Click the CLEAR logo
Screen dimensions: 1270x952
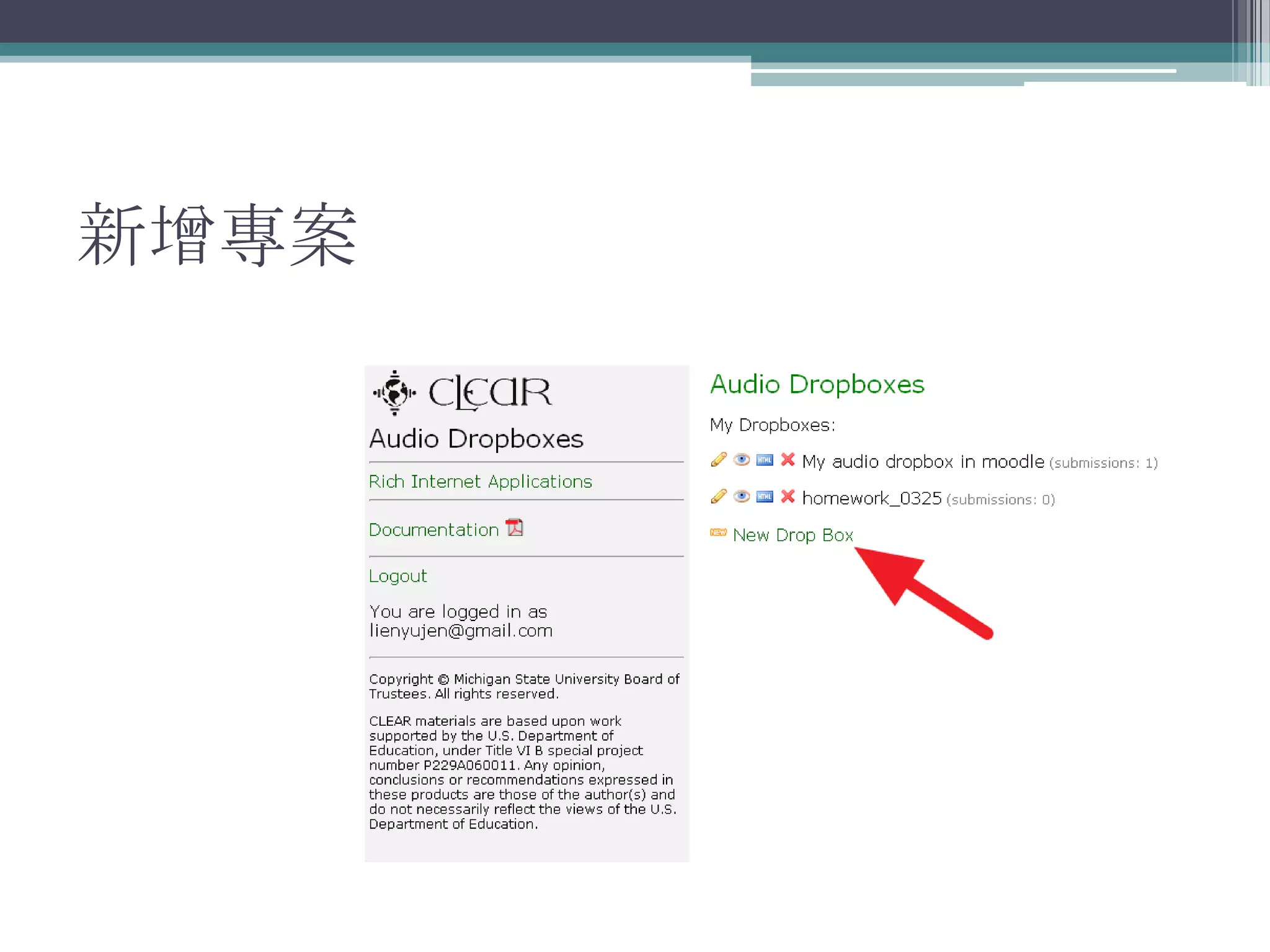click(x=462, y=392)
